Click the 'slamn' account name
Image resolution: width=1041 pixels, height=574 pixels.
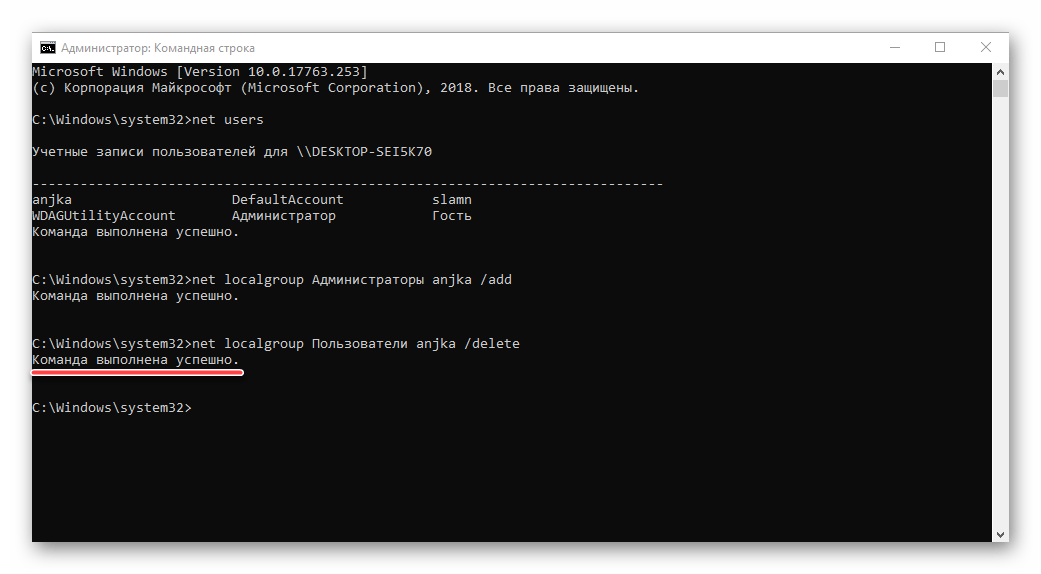click(452, 200)
